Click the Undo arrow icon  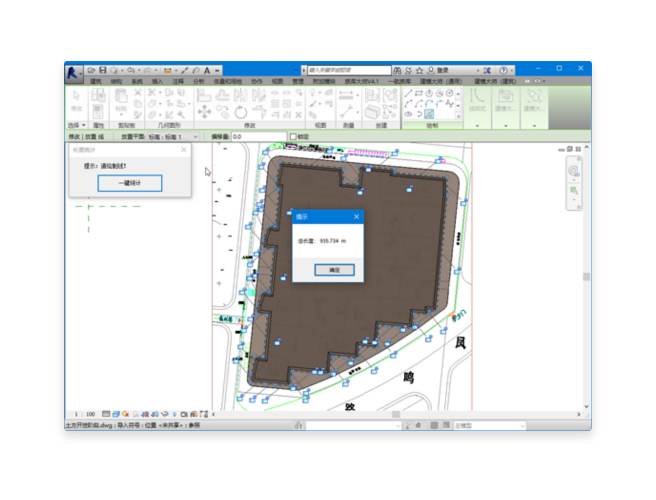pos(131,70)
